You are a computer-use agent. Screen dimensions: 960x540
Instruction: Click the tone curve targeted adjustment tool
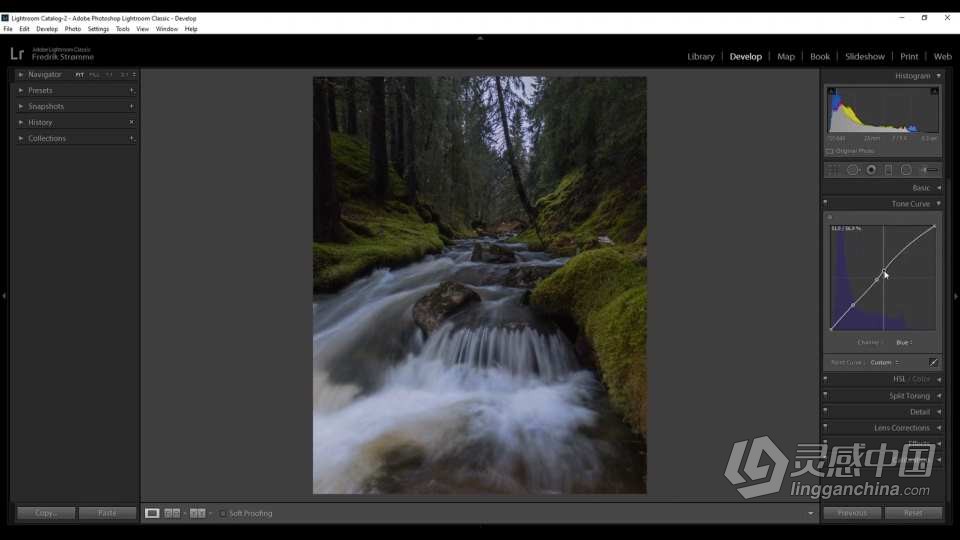pyautogui.click(x=830, y=217)
